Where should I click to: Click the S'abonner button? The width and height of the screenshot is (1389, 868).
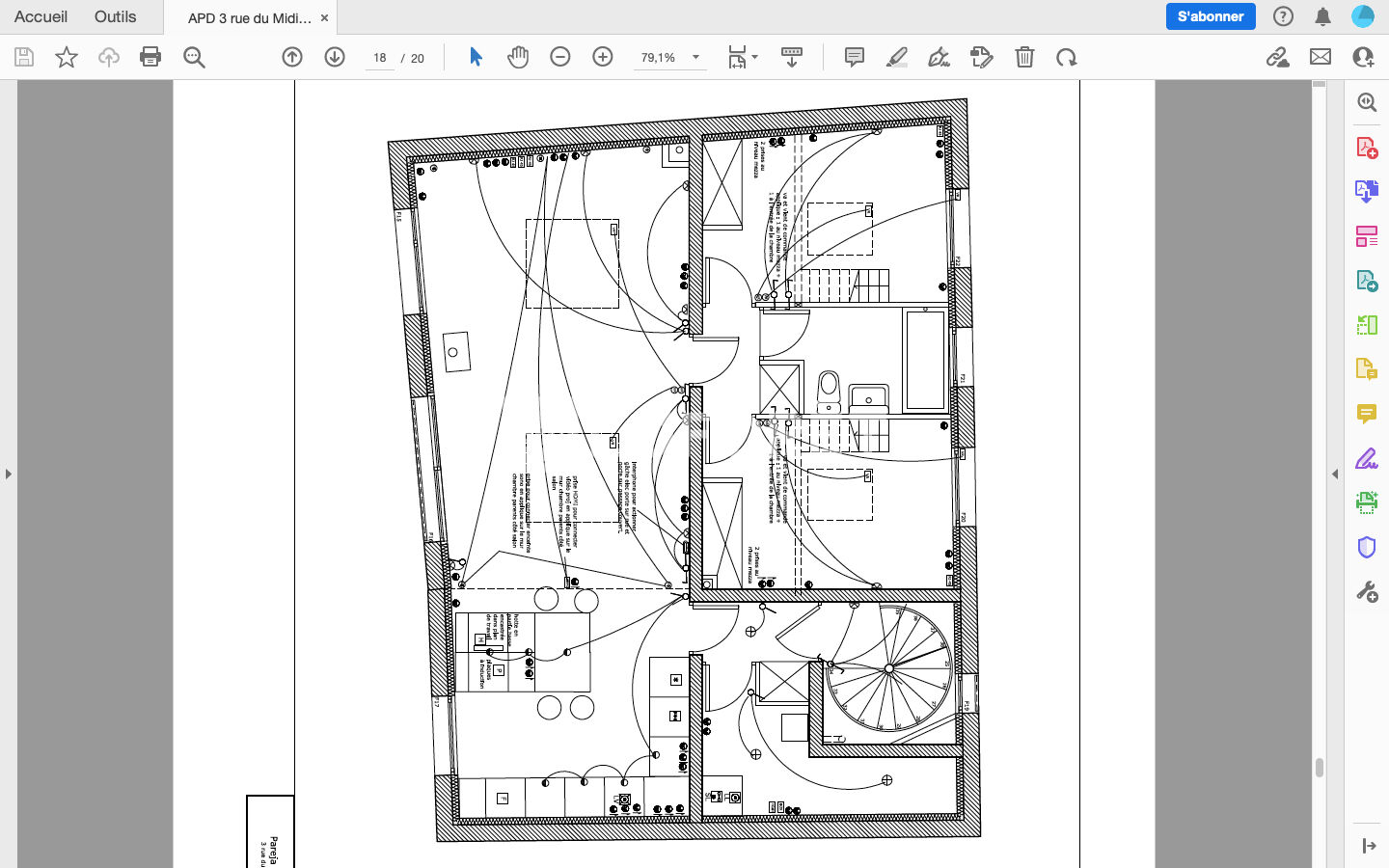(1211, 16)
